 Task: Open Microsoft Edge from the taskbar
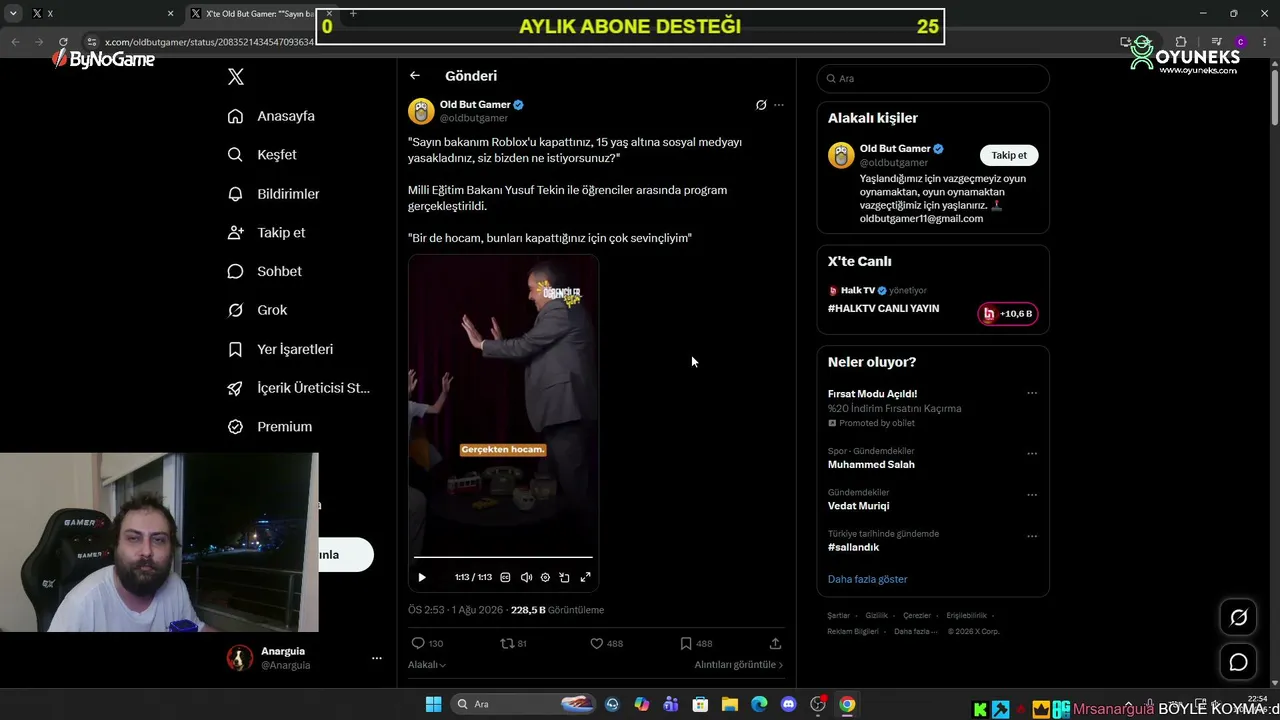pyautogui.click(x=759, y=705)
